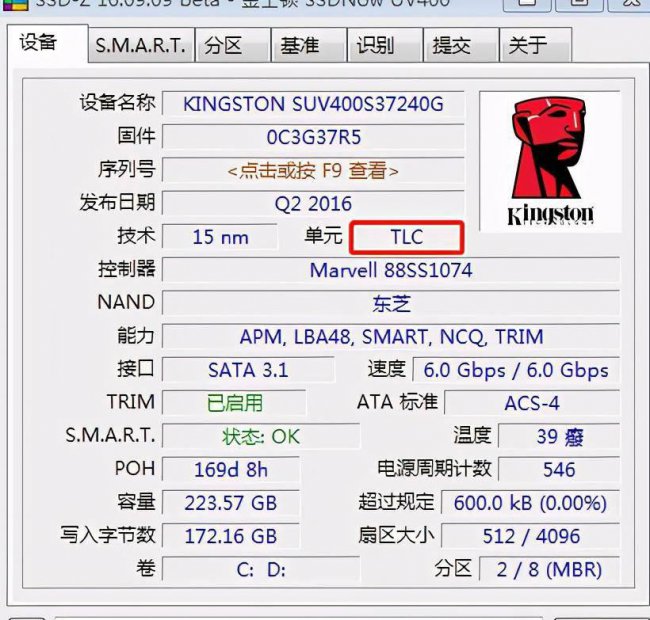The image size is (650, 620).
Task: Click capabilities APM, LBA48, SMART, NCQ, TRIM
Action: pyautogui.click(x=391, y=337)
